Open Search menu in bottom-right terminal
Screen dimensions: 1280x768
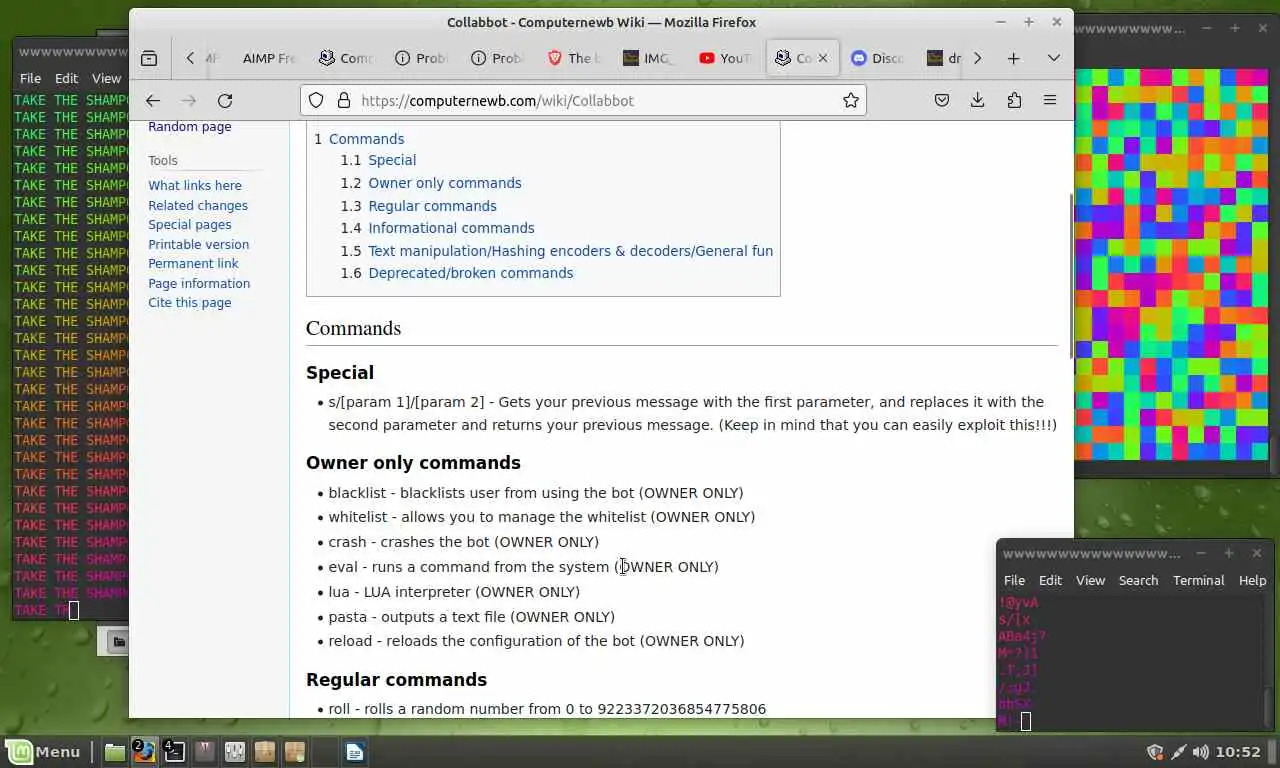tap(1138, 580)
